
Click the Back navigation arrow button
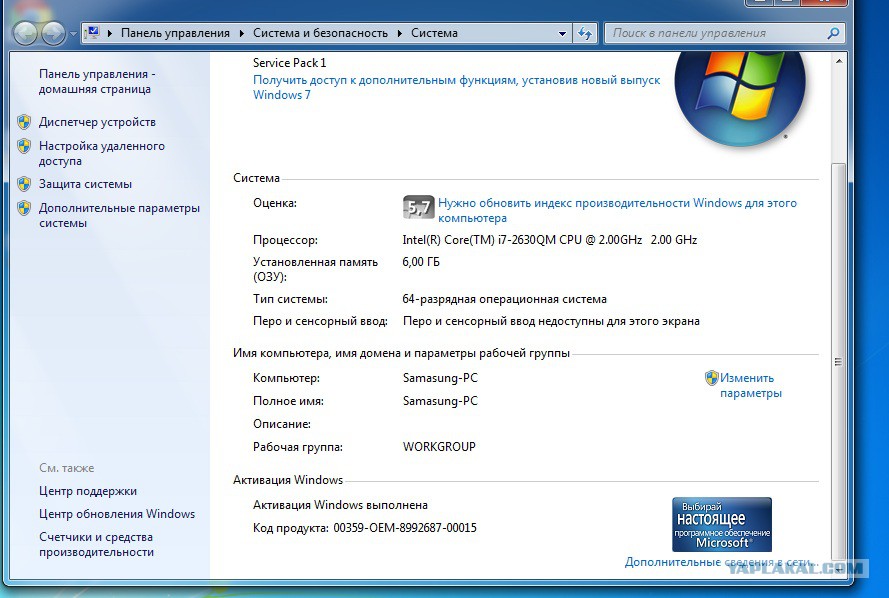pyautogui.click(x=26, y=33)
